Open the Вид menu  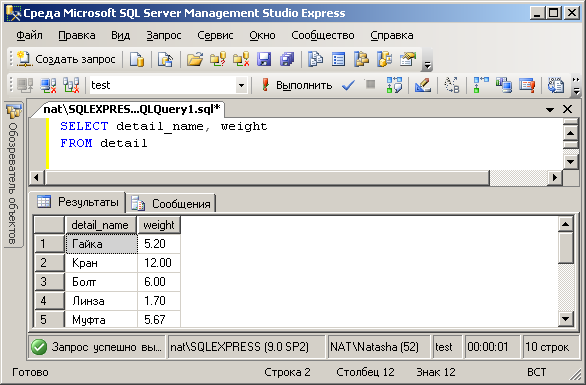pos(120,36)
